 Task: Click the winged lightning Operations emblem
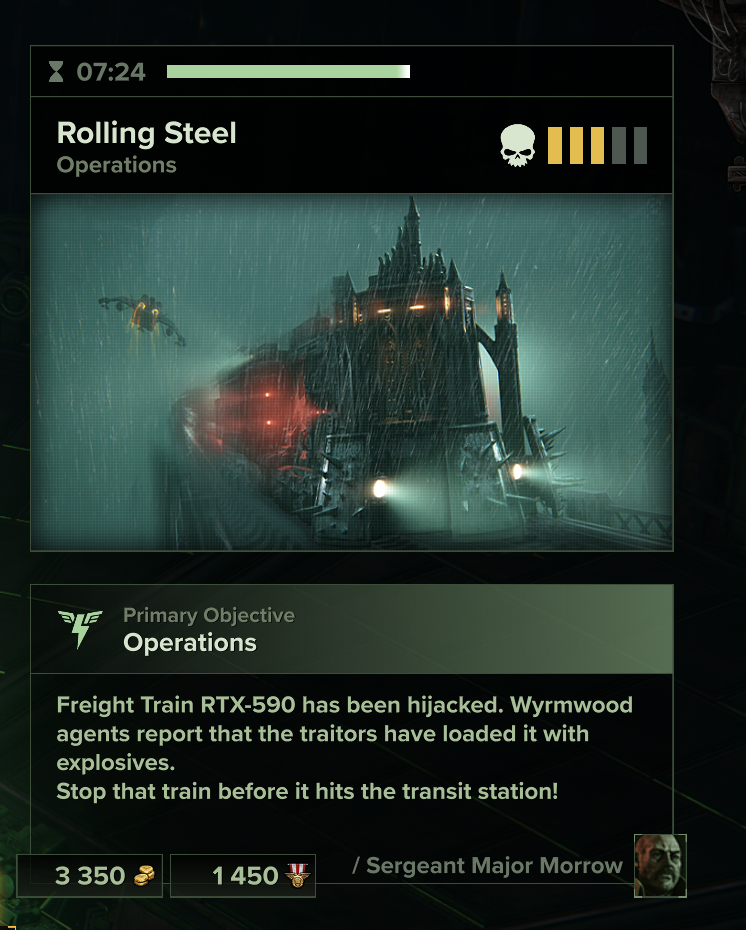click(80, 629)
